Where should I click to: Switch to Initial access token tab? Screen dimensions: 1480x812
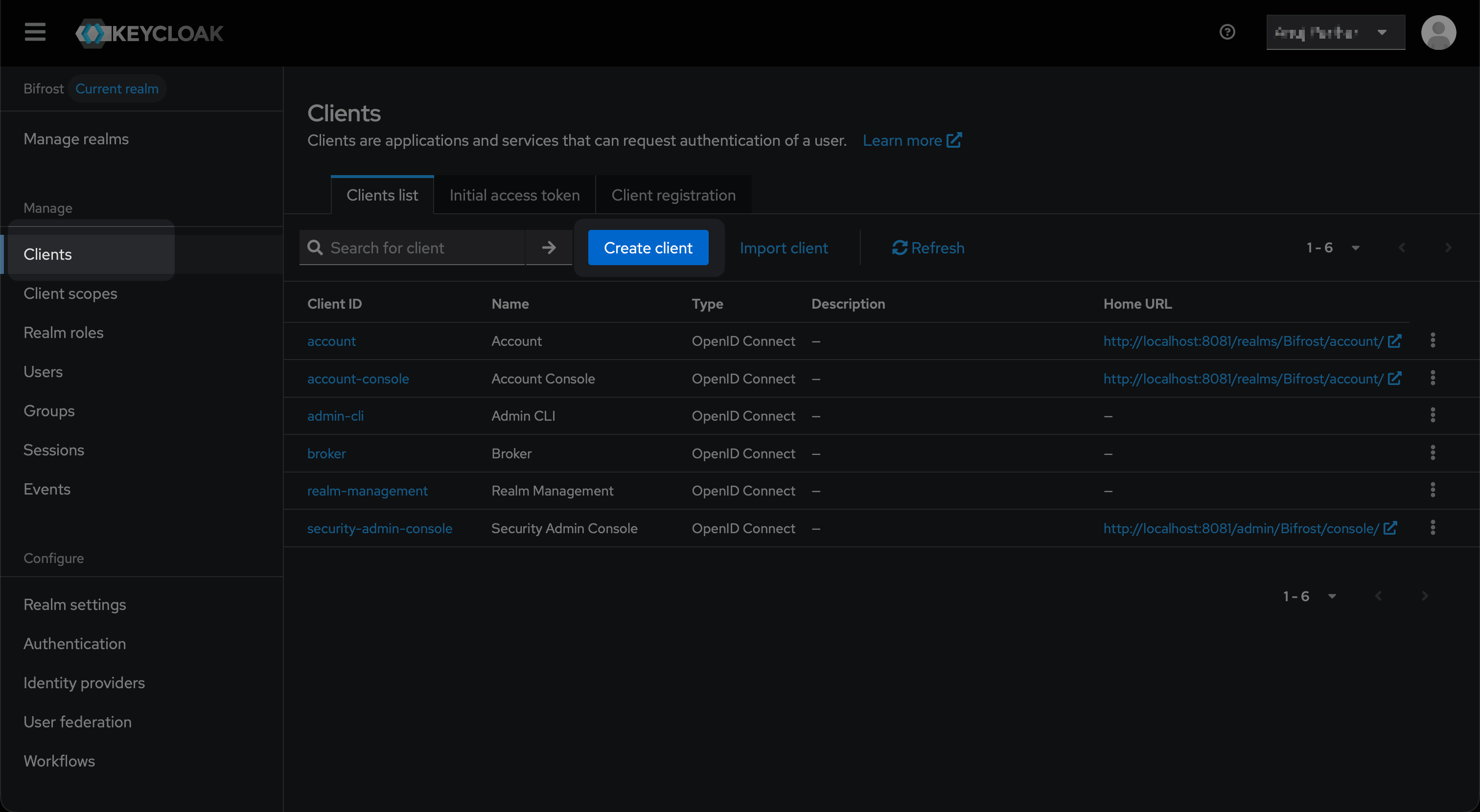[514, 195]
